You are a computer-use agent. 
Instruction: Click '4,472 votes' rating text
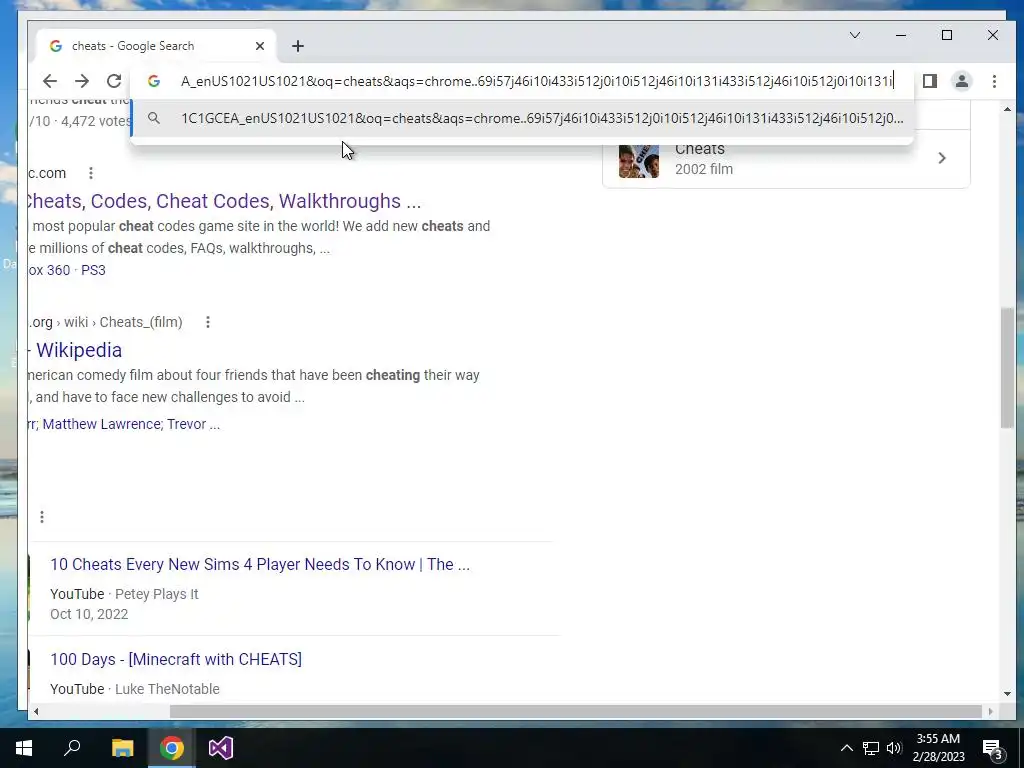pos(95,121)
